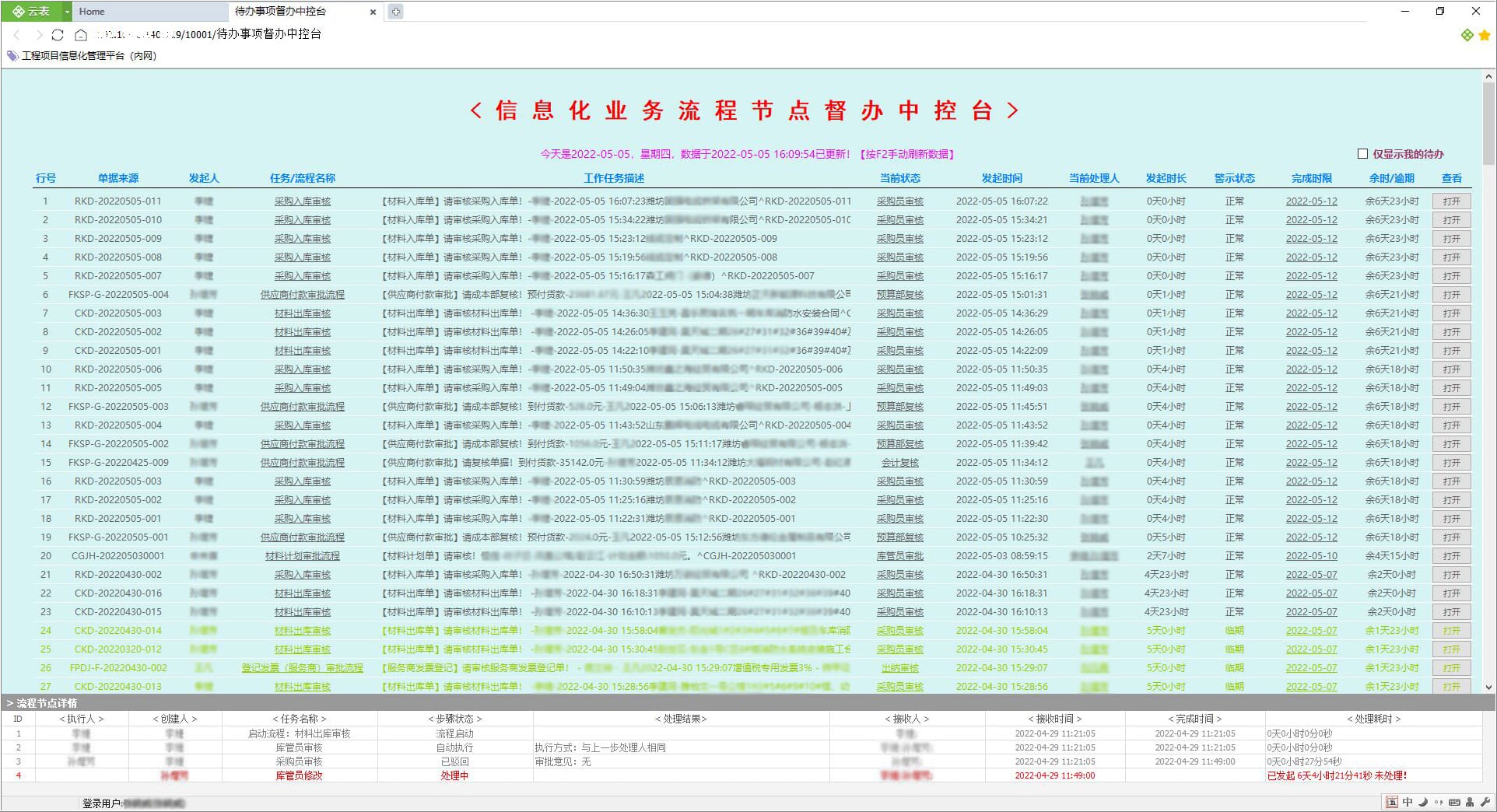Viewport: 1497px width, 812px height.
Task: Click deadline 2022-05-10 link in row 20
Action: click(1312, 556)
